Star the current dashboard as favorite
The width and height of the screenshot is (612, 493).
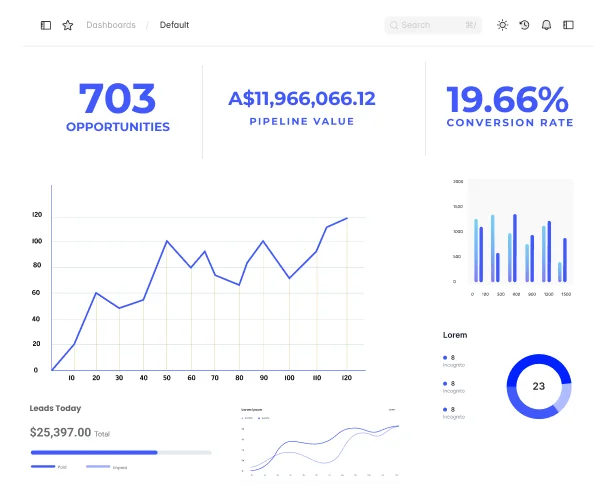click(68, 25)
